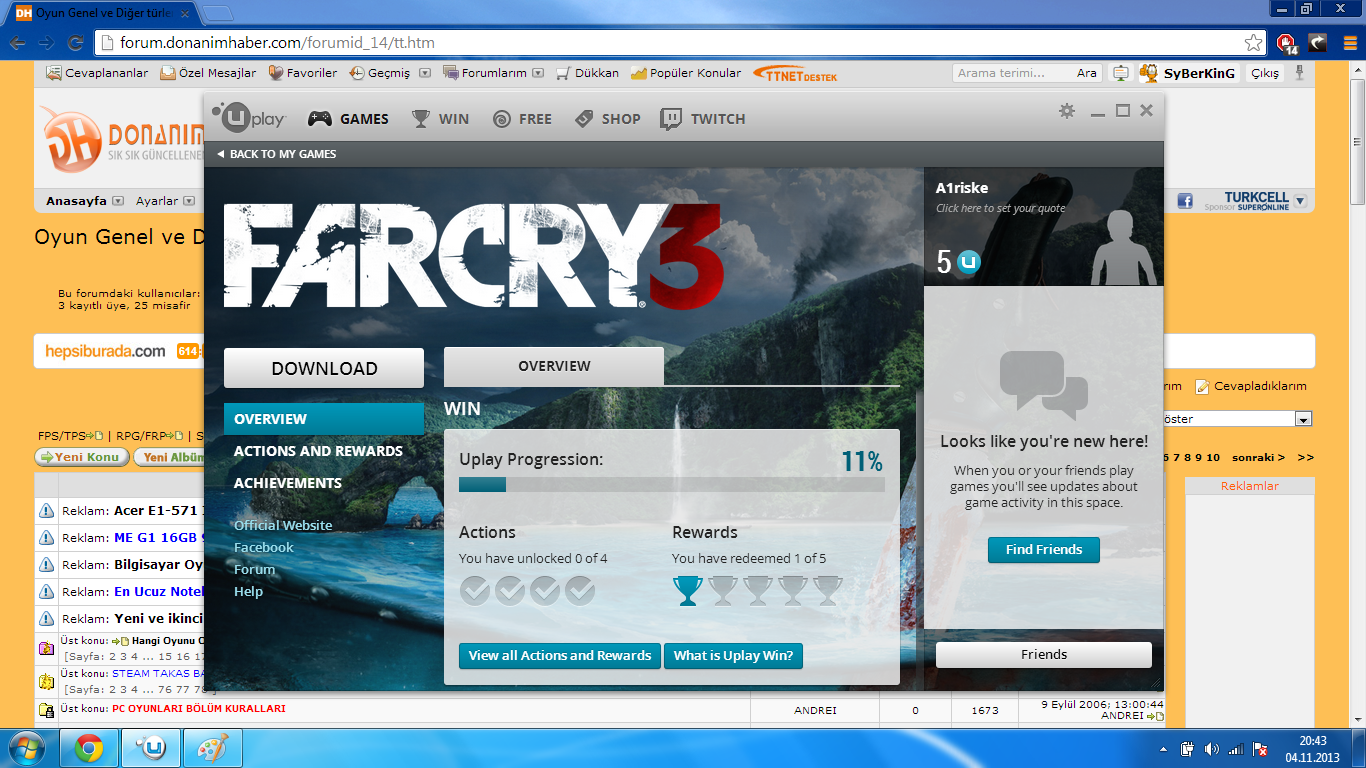Click the Friends button at the bottom
This screenshot has height=768, width=1366.
[x=1044, y=655]
